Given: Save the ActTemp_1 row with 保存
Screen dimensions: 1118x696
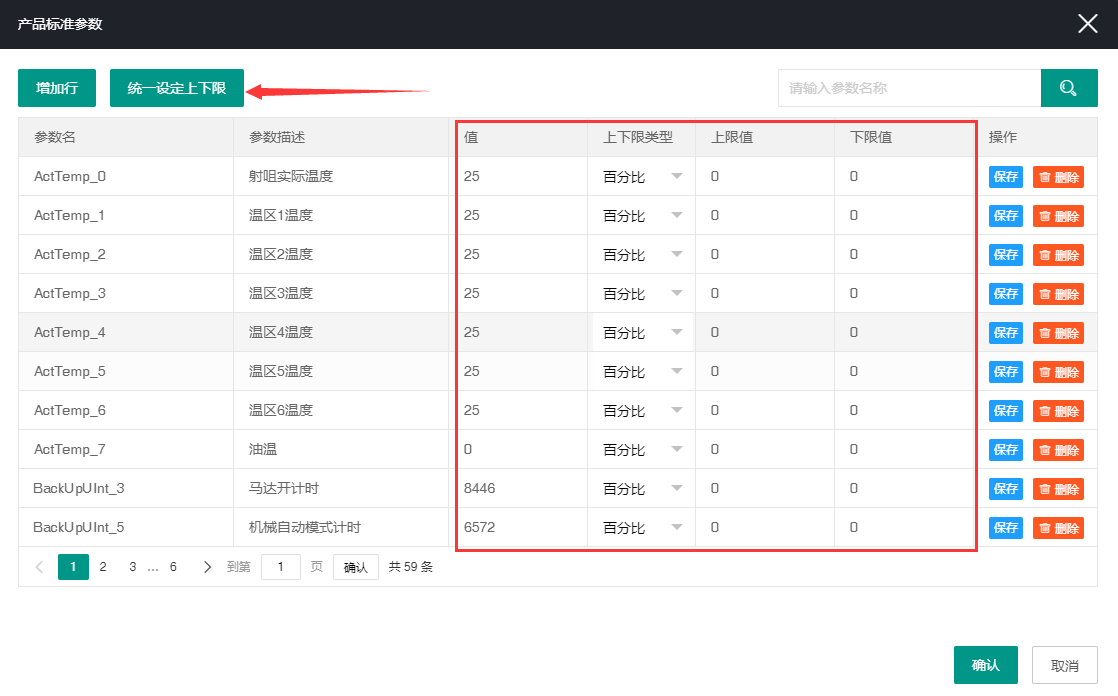Looking at the screenshot, I should coord(1005,215).
